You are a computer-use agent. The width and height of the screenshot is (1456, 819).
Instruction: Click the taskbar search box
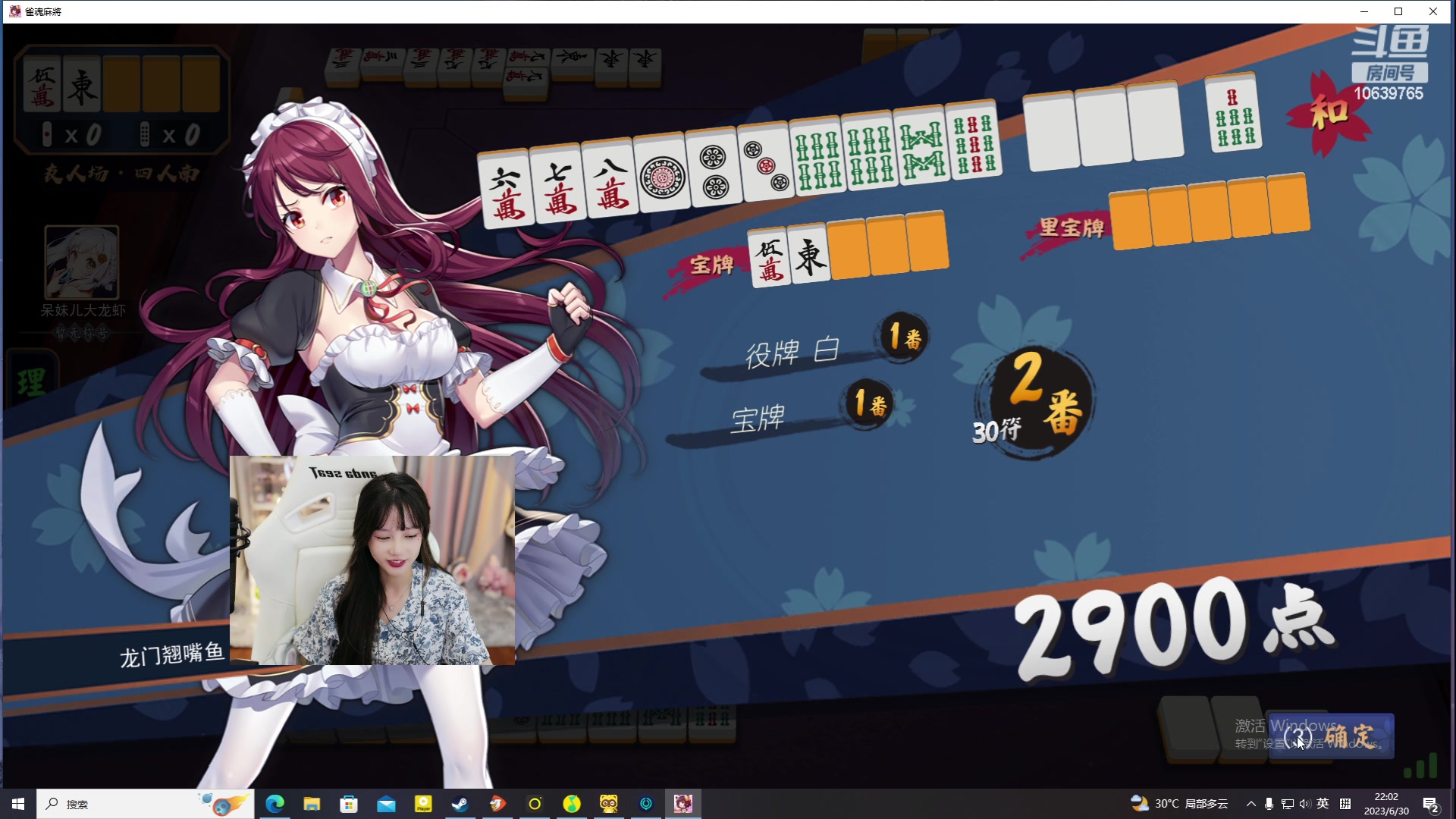pyautogui.click(x=144, y=804)
